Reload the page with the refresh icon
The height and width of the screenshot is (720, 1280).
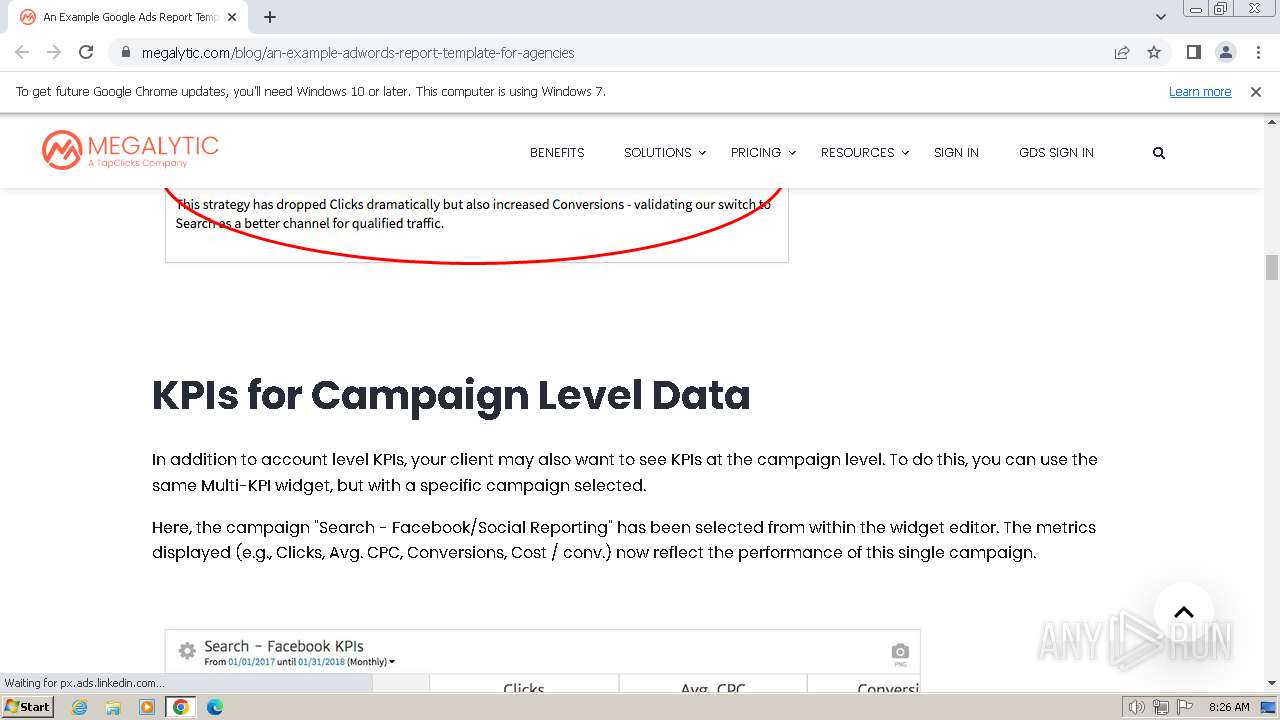(86, 52)
